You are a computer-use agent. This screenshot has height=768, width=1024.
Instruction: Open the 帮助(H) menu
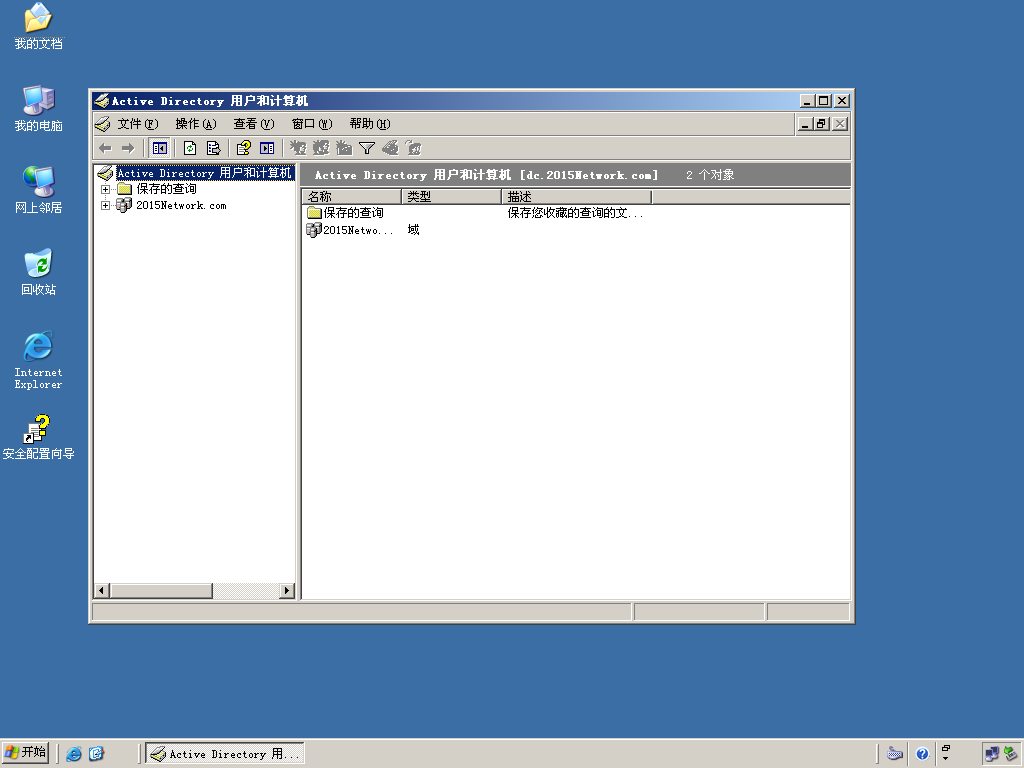(370, 123)
